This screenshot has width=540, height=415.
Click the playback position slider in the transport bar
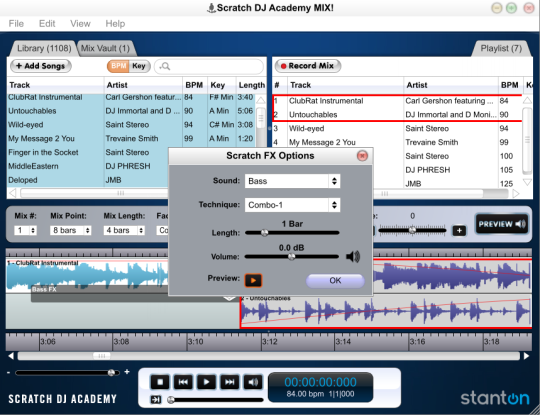pos(215,400)
